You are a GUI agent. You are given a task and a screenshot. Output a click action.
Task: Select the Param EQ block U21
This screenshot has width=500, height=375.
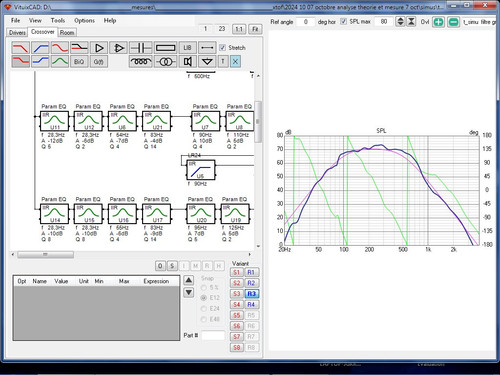tap(157, 121)
